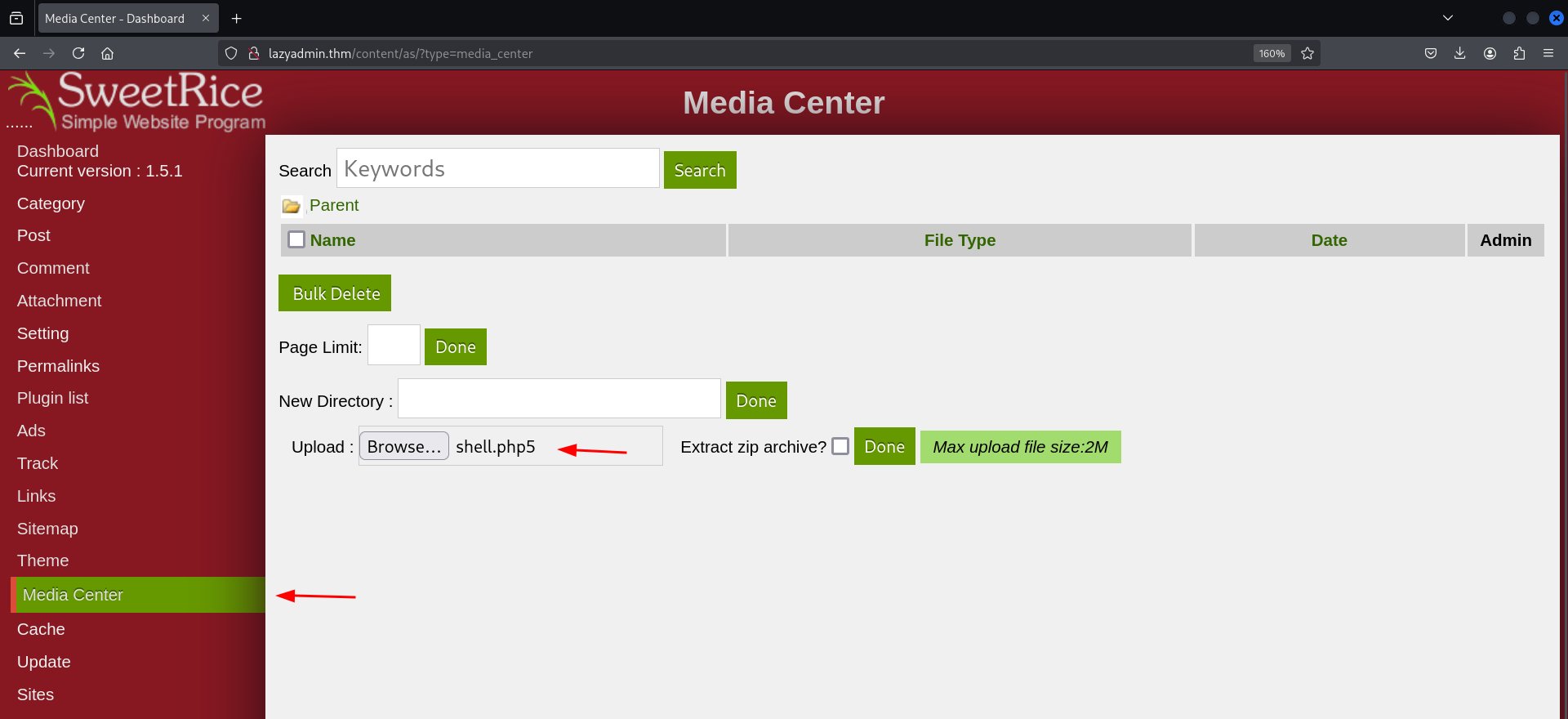This screenshot has width=1568, height=719.
Task: Click Done next to the upload field
Action: tap(884, 446)
